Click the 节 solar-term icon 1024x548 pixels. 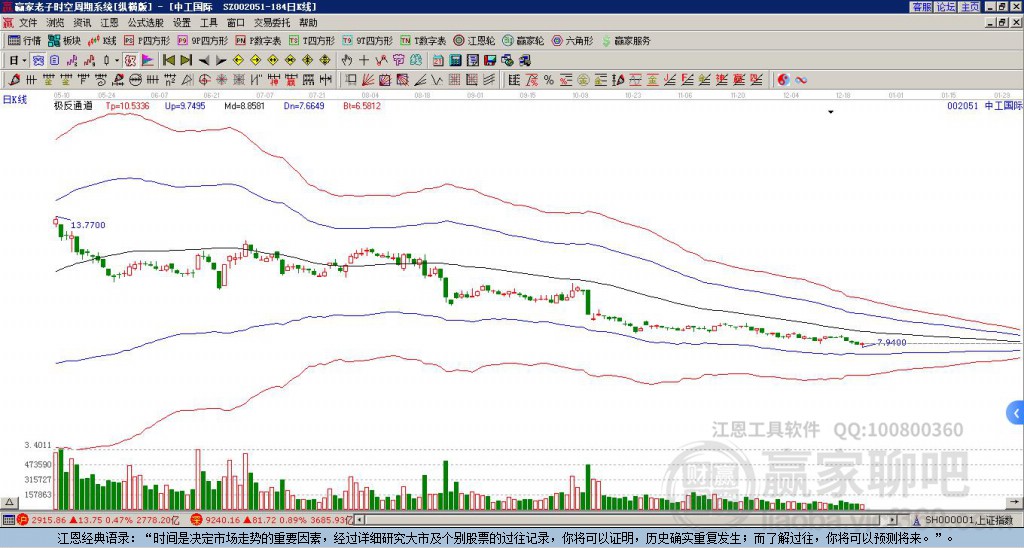point(398,61)
